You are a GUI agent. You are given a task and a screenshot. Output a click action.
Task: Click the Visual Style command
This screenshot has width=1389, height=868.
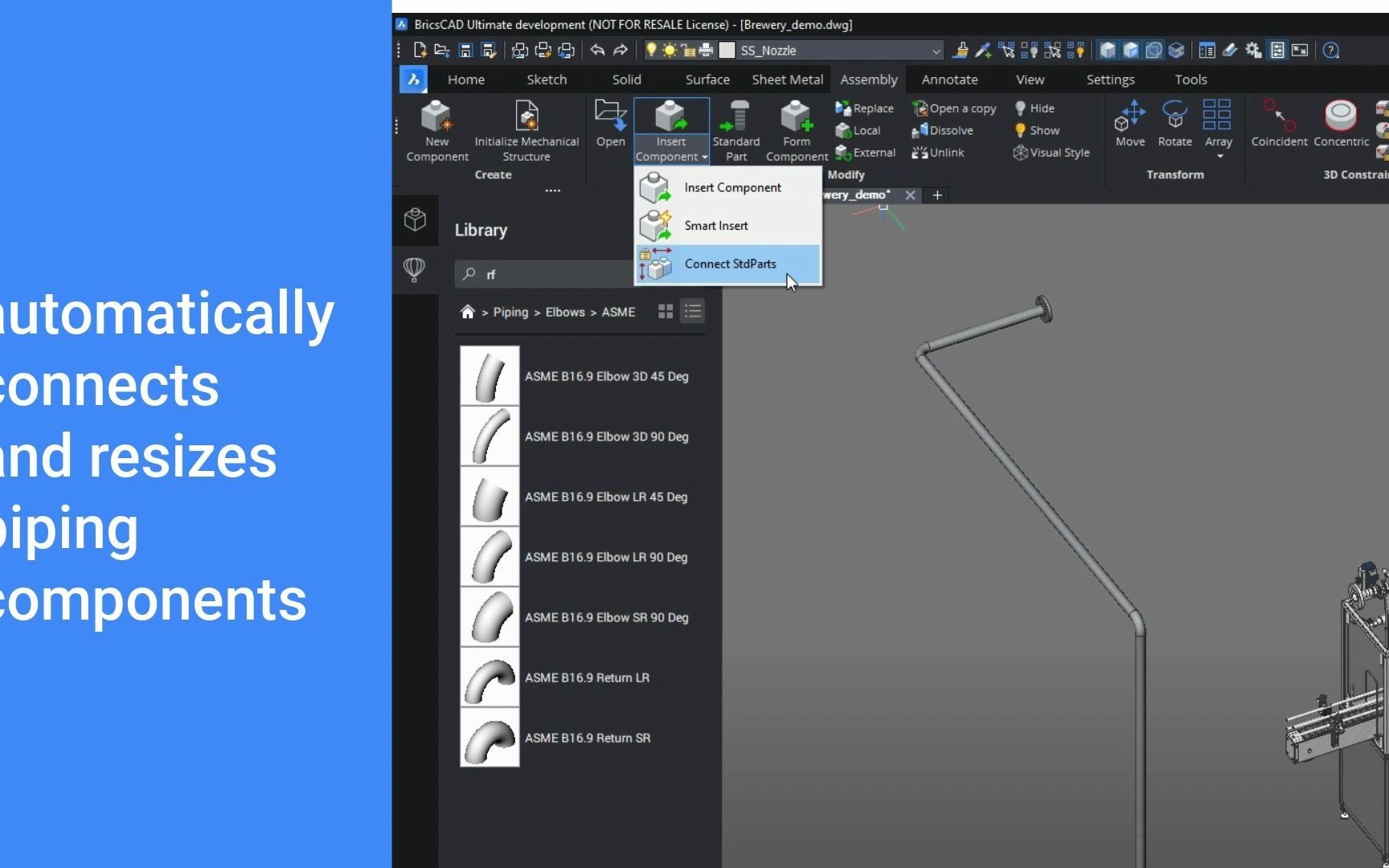pyautogui.click(x=1051, y=153)
